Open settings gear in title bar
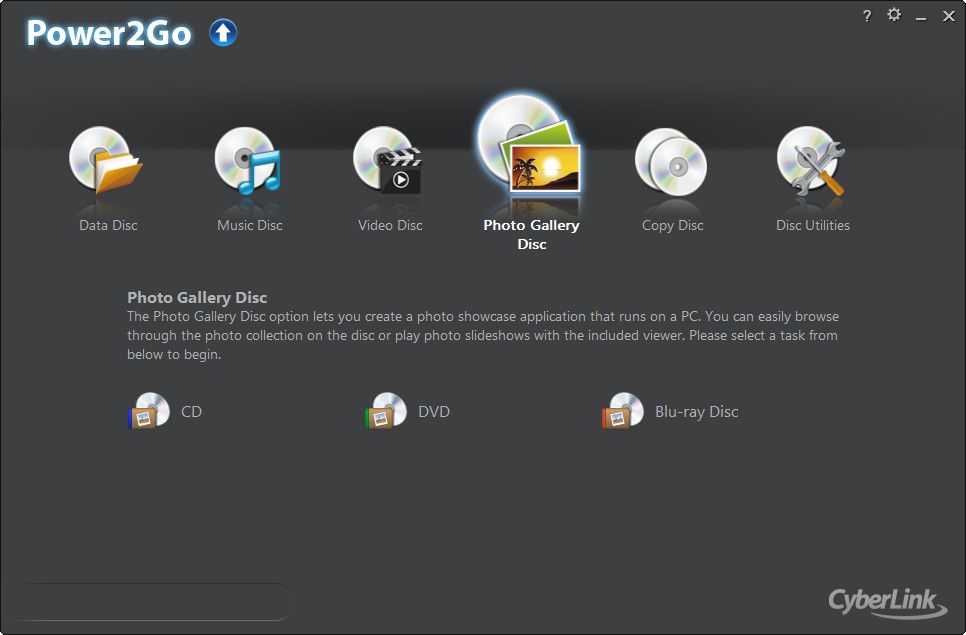966x635 pixels. click(894, 15)
